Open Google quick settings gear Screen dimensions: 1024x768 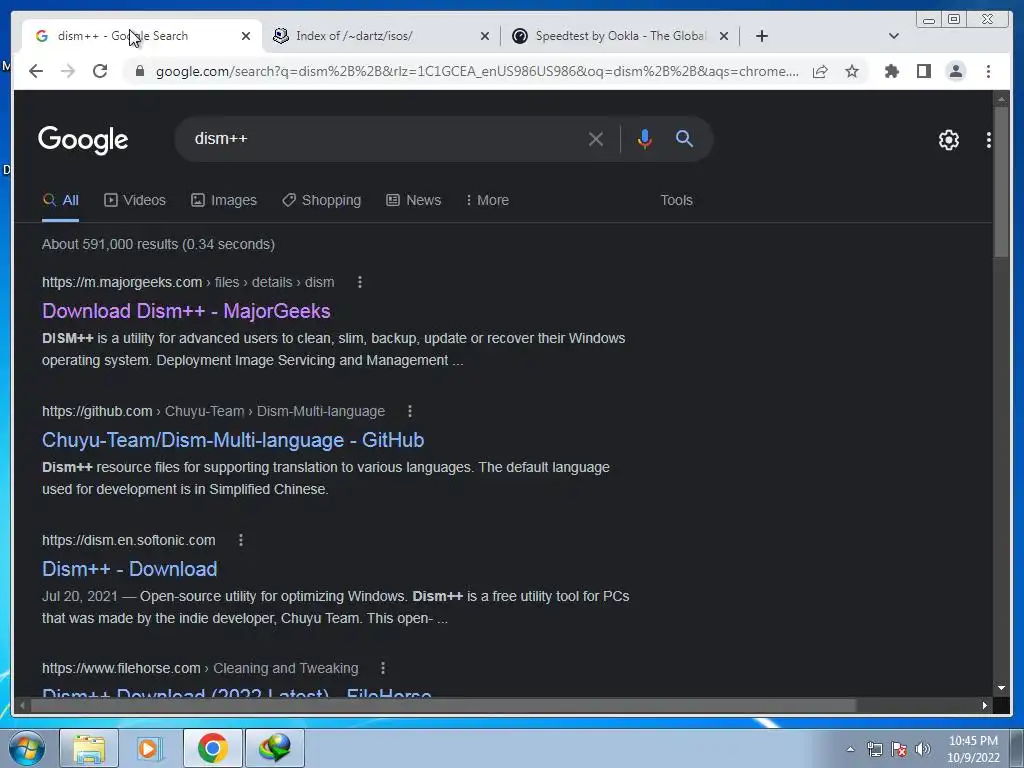point(948,140)
